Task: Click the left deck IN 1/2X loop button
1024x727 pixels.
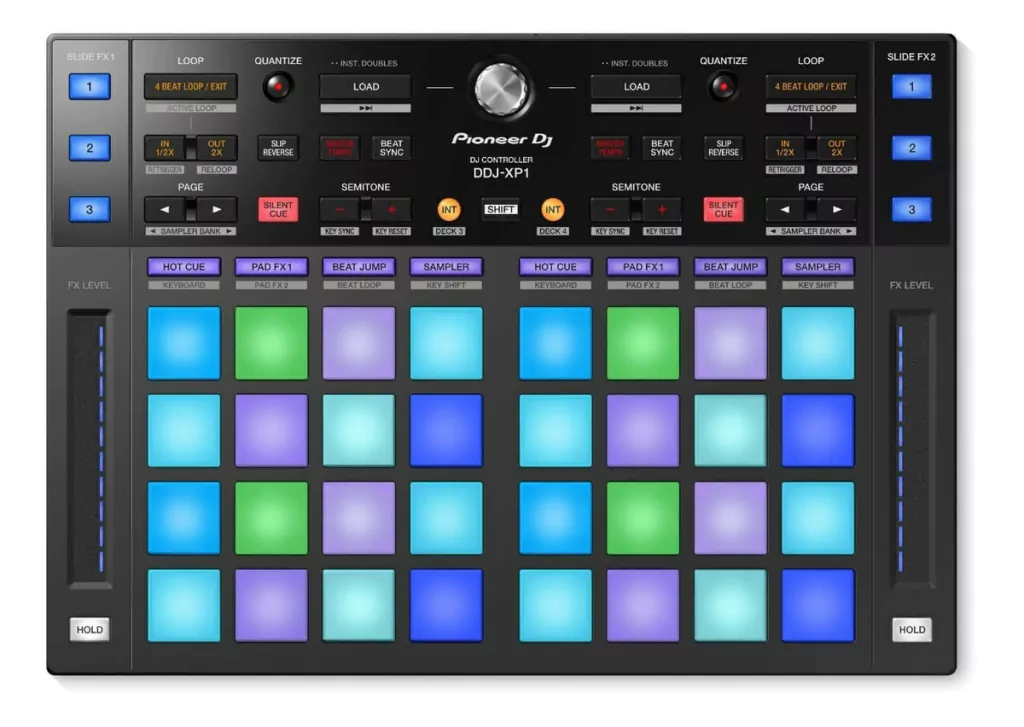Action: tap(165, 148)
